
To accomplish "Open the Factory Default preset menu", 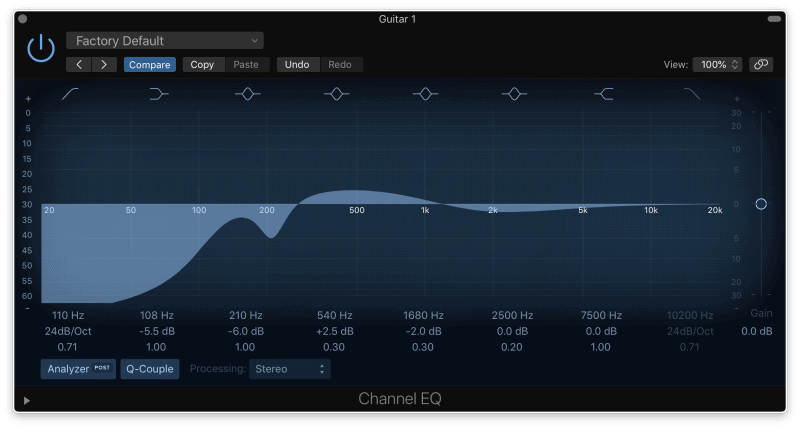I will coord(165,41).
